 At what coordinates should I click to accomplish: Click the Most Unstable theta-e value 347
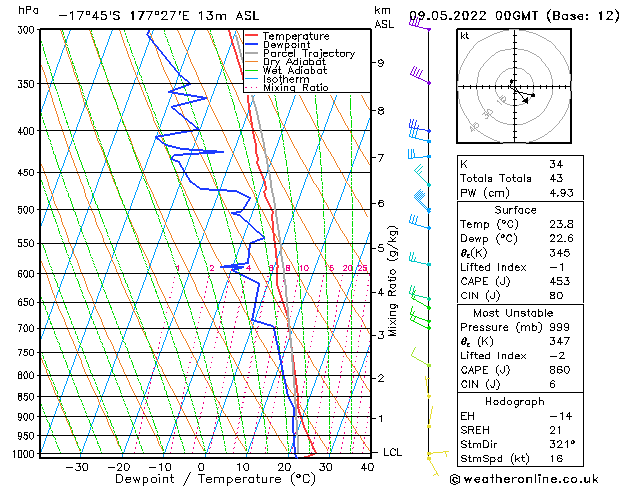click(560, 341)
